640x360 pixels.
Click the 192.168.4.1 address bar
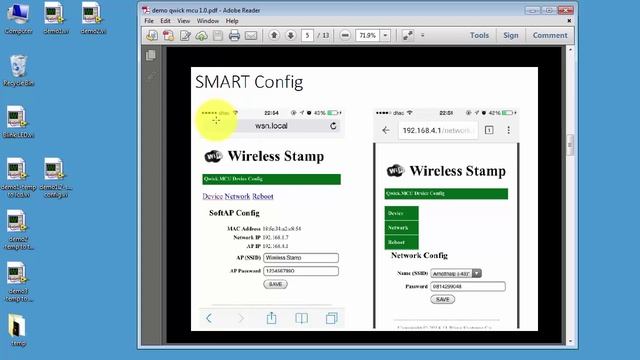[438, 131]
